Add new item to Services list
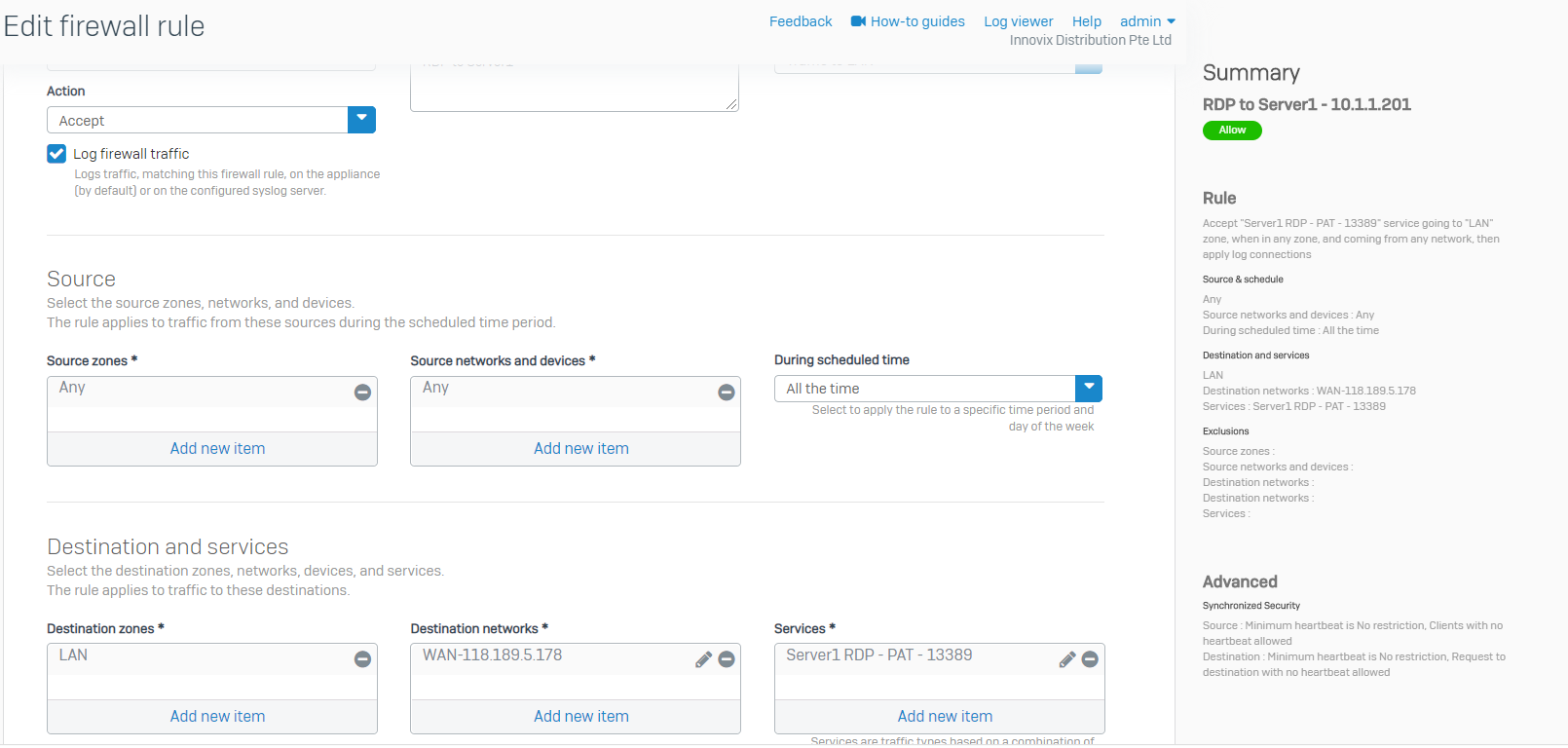1568x748 pixels. pyautogui.click(x=945, y=717)
